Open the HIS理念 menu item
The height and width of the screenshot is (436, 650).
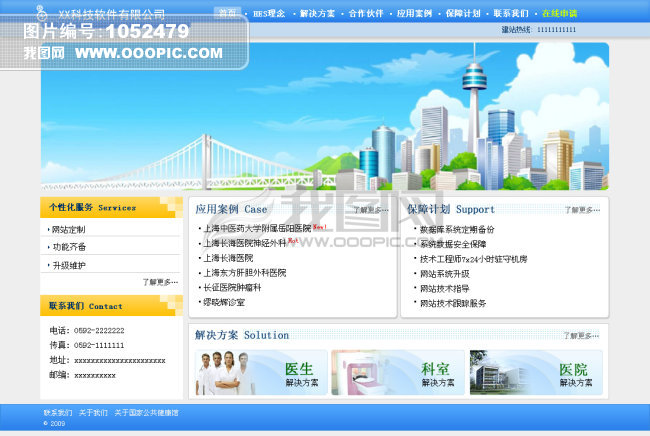point(269,14)
